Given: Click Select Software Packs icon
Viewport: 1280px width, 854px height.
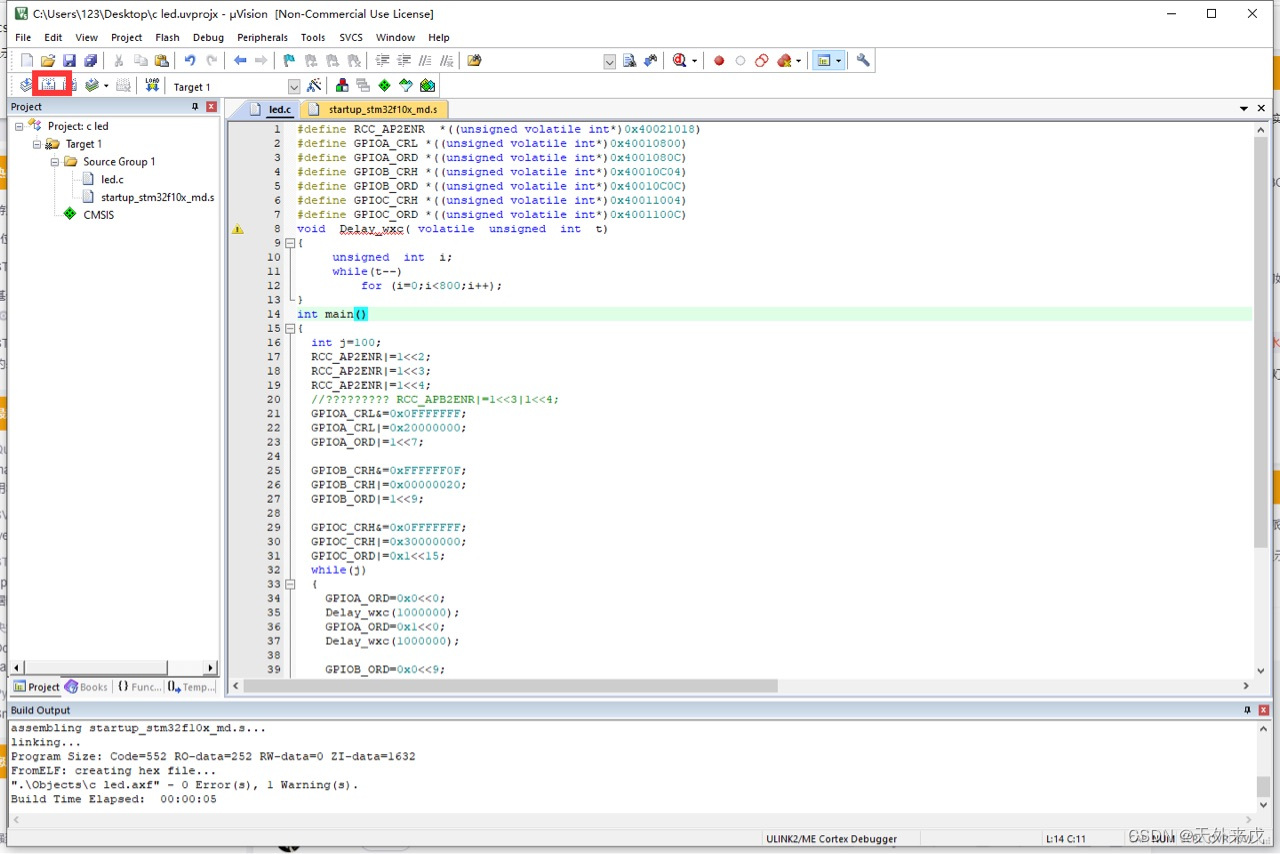Looking at the screenshot, I should point(406,86).
